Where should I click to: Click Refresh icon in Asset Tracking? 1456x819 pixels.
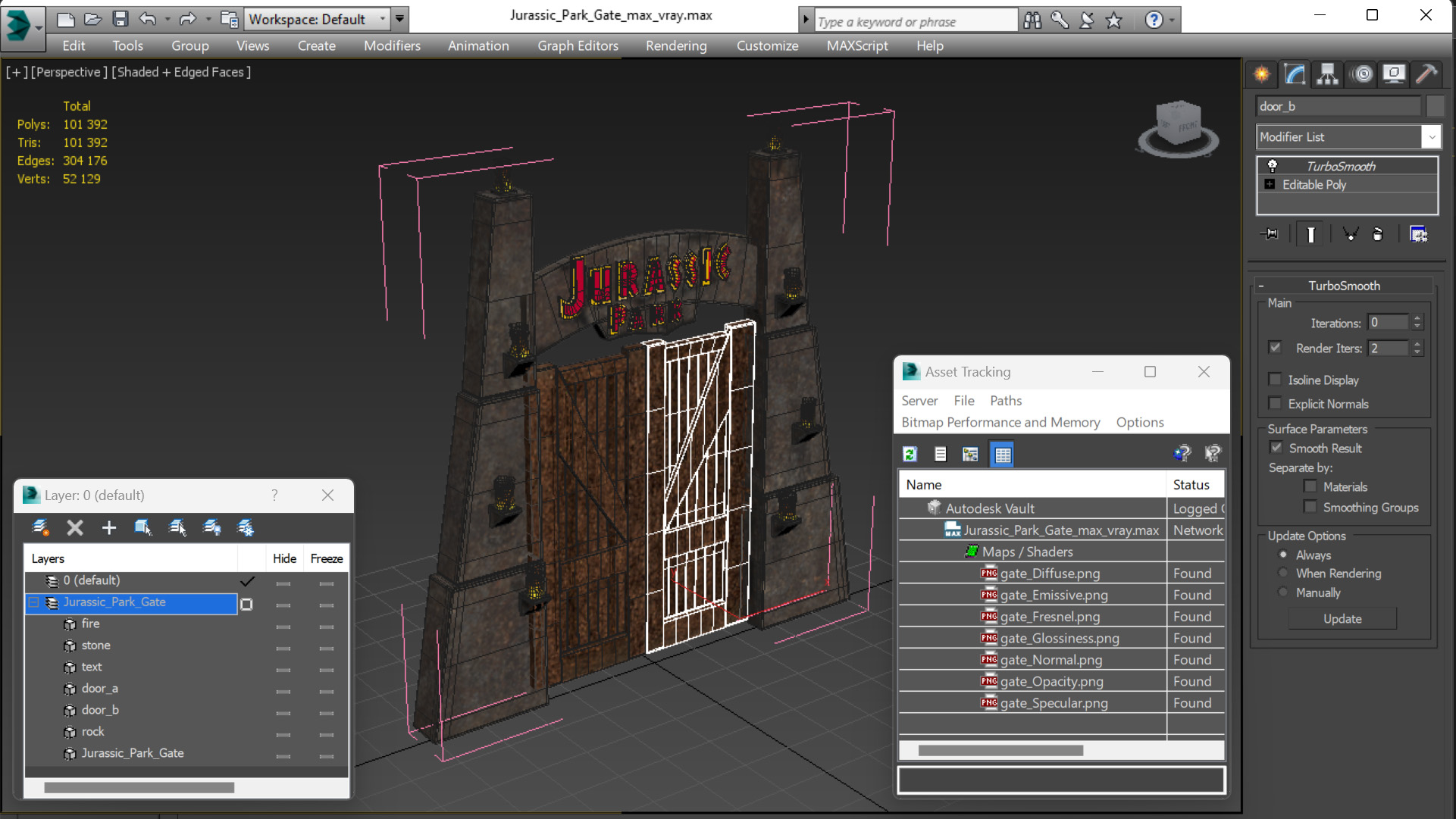(910, 454)
